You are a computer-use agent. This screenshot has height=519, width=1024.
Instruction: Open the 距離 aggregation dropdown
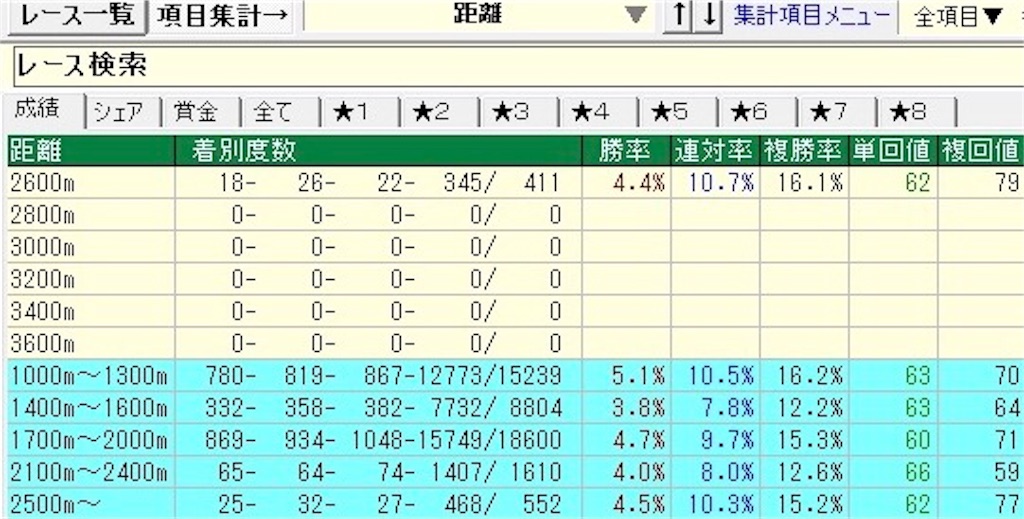coord(479,16)
